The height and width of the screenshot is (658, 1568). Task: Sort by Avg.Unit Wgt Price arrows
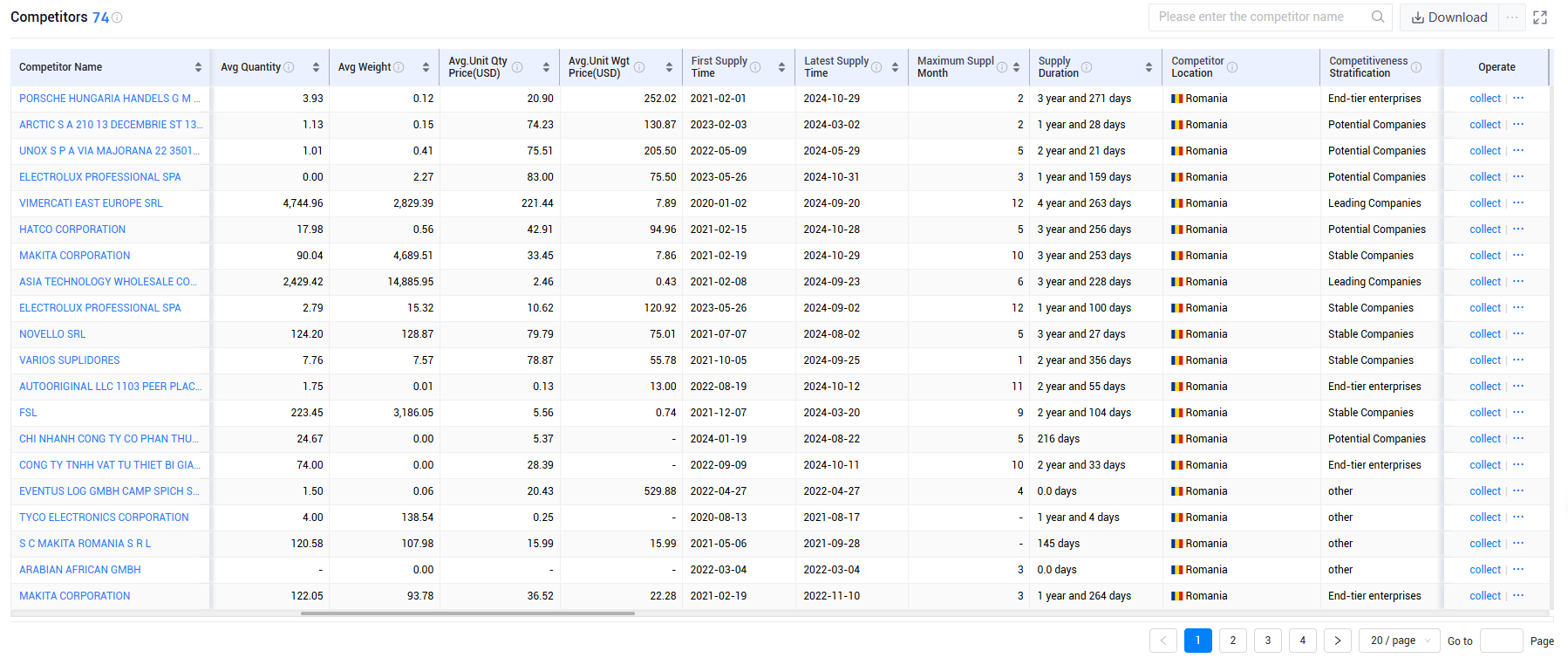point(669,67)
